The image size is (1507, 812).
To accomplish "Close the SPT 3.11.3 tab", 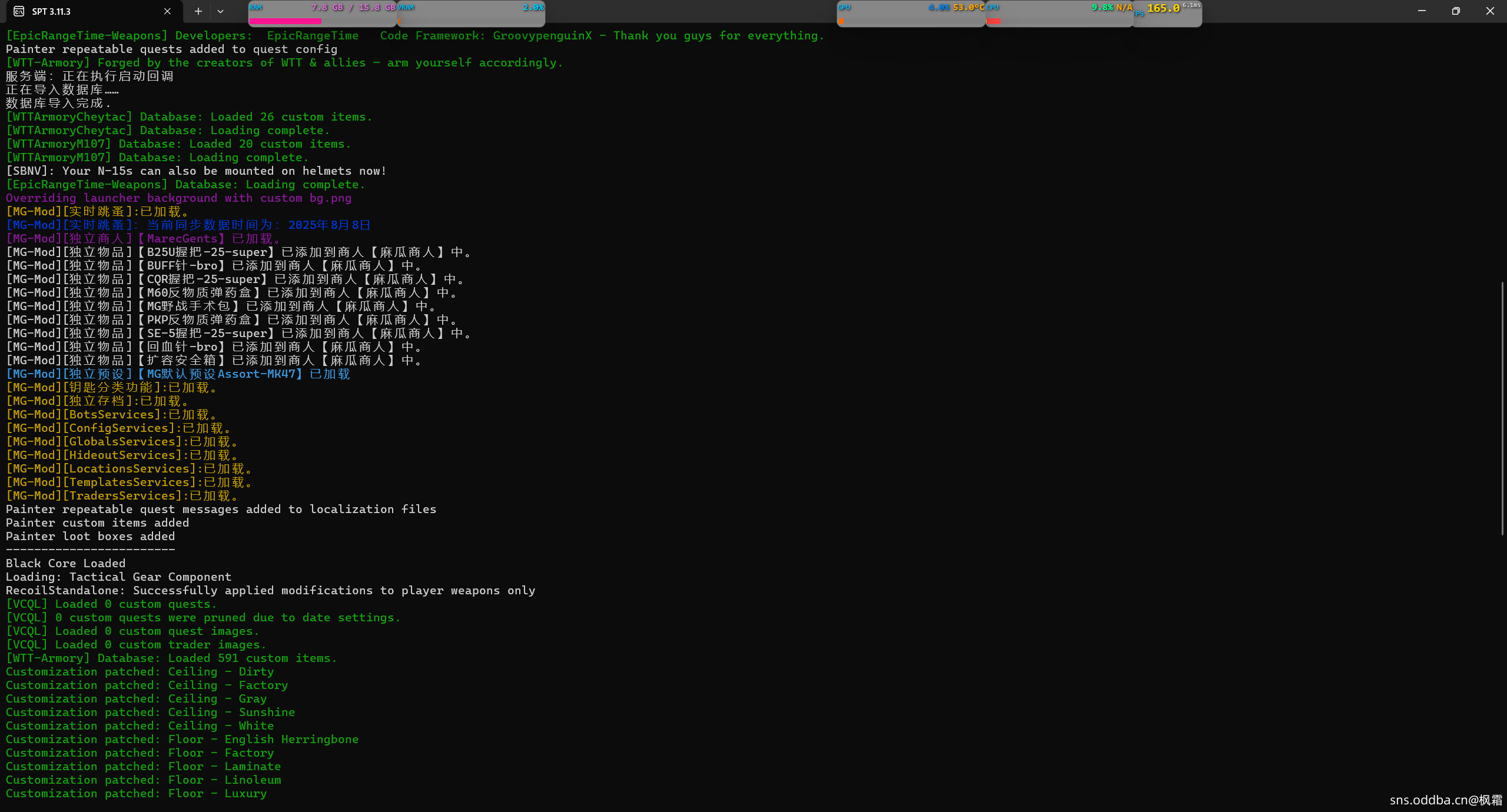I will click(x=167, y=11).
